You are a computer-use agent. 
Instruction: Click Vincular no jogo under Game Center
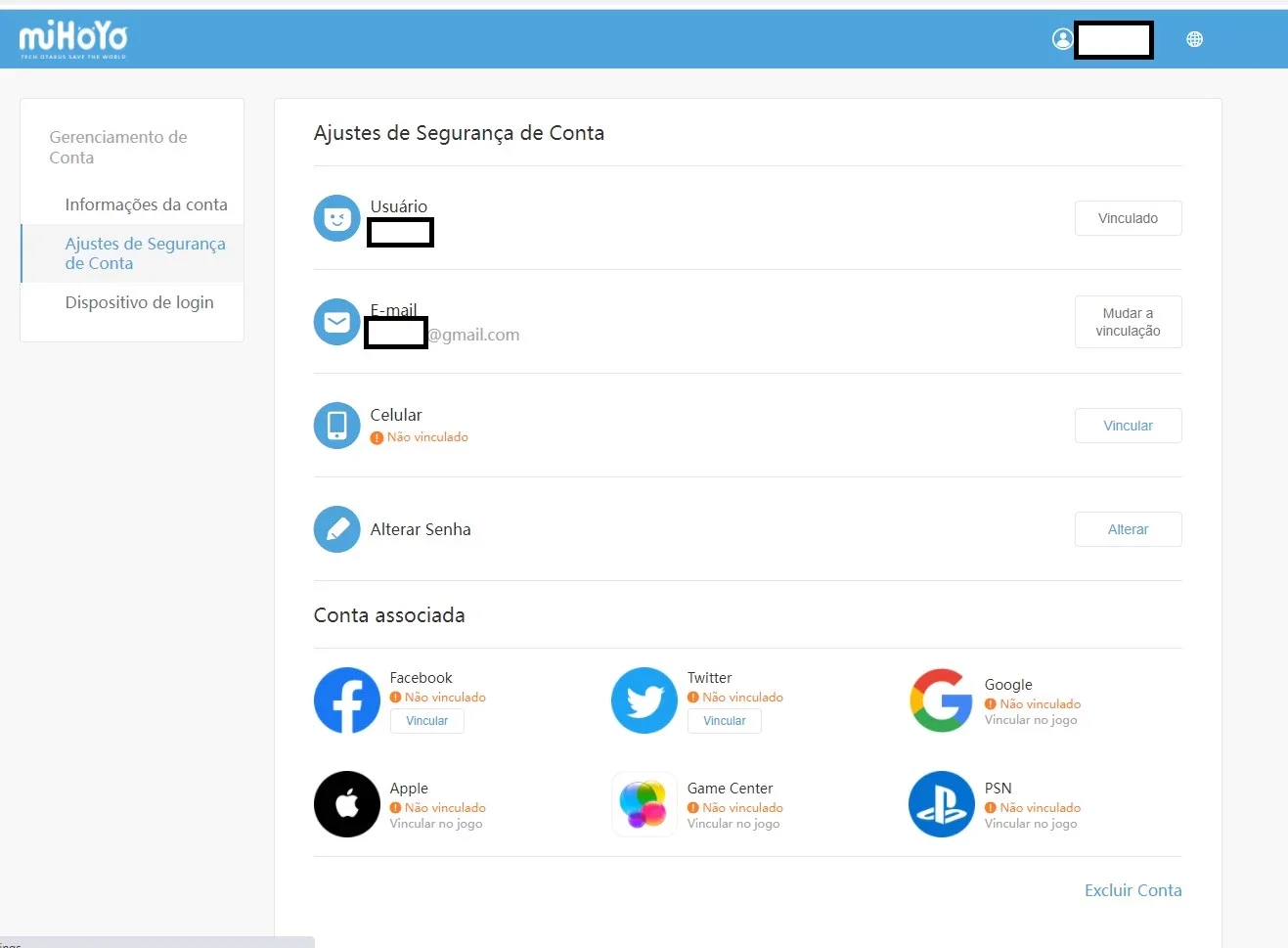coord(733,824)
